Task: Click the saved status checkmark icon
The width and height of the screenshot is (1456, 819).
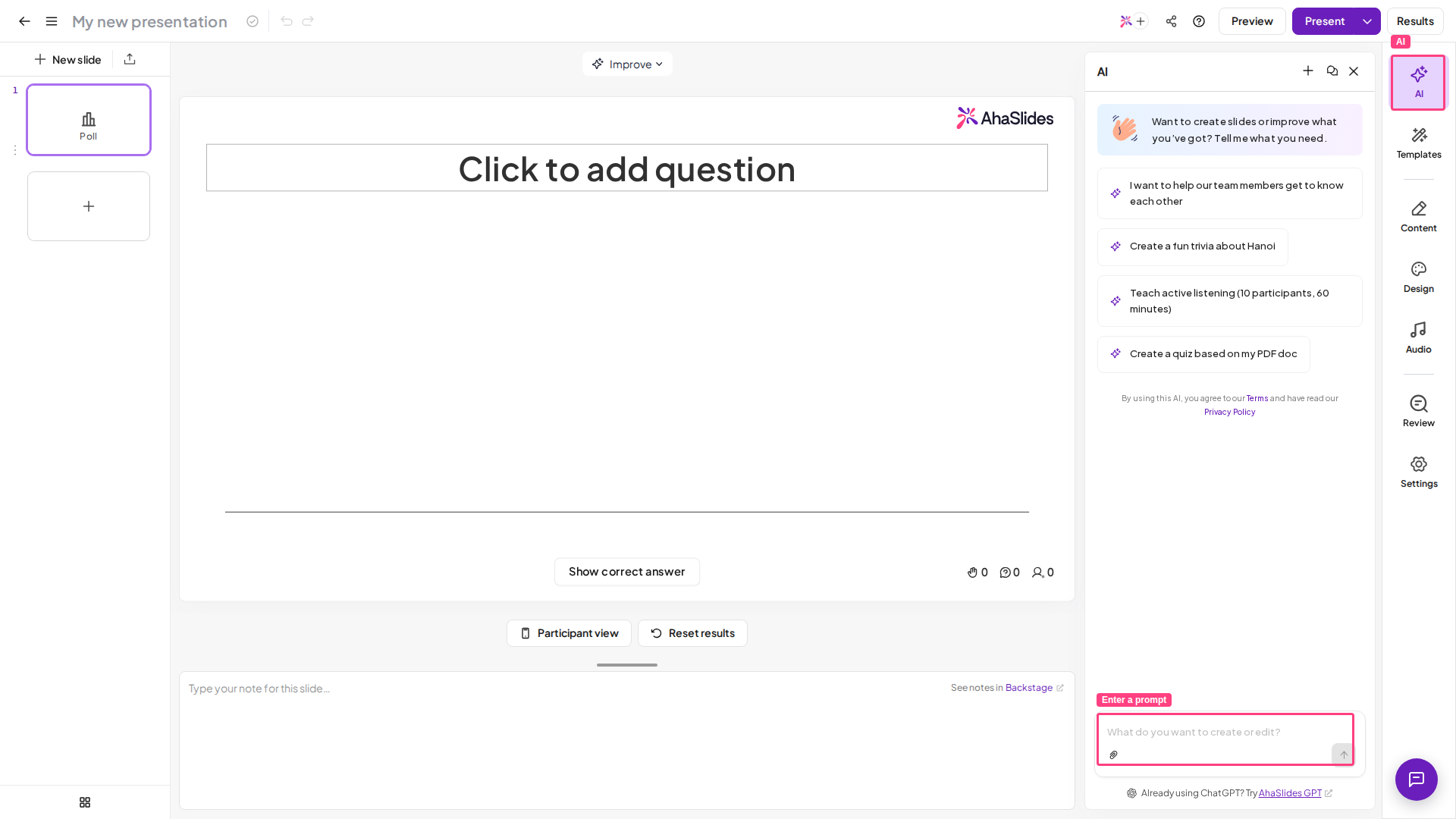Action: [x=253, y=21]
